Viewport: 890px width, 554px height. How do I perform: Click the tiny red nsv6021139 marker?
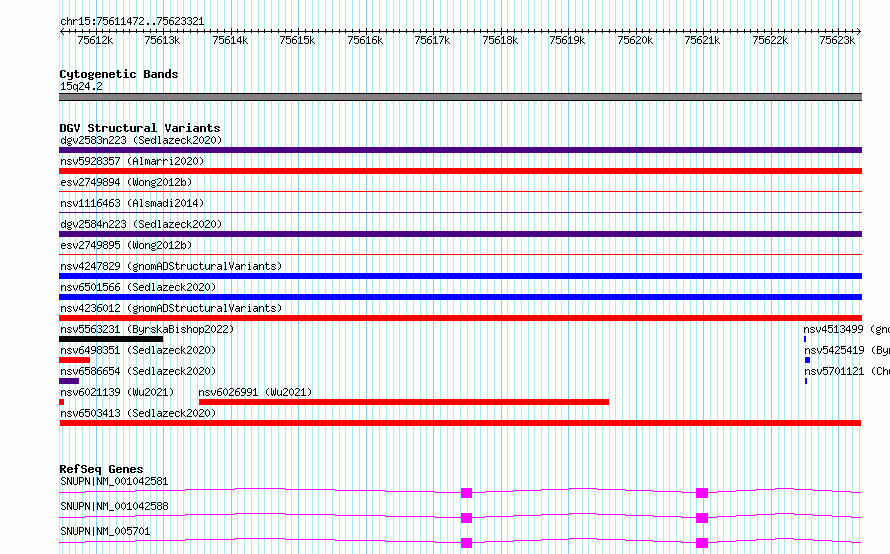pyautogui.click(x=62, y=402)
